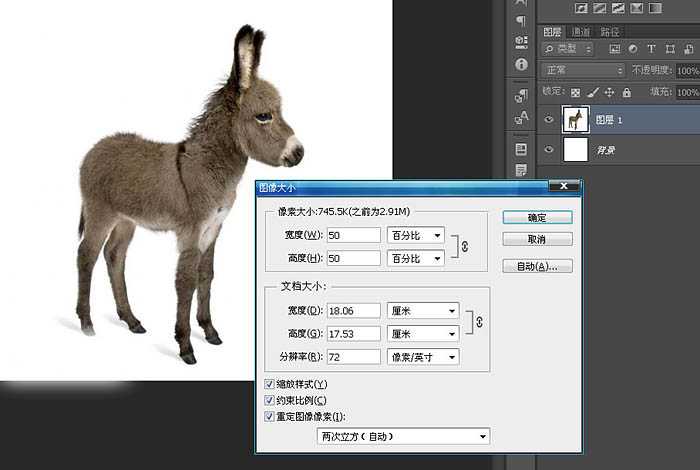Click the lock transparent pixels icon
700x470 pixels.
[x=576, y=92]
